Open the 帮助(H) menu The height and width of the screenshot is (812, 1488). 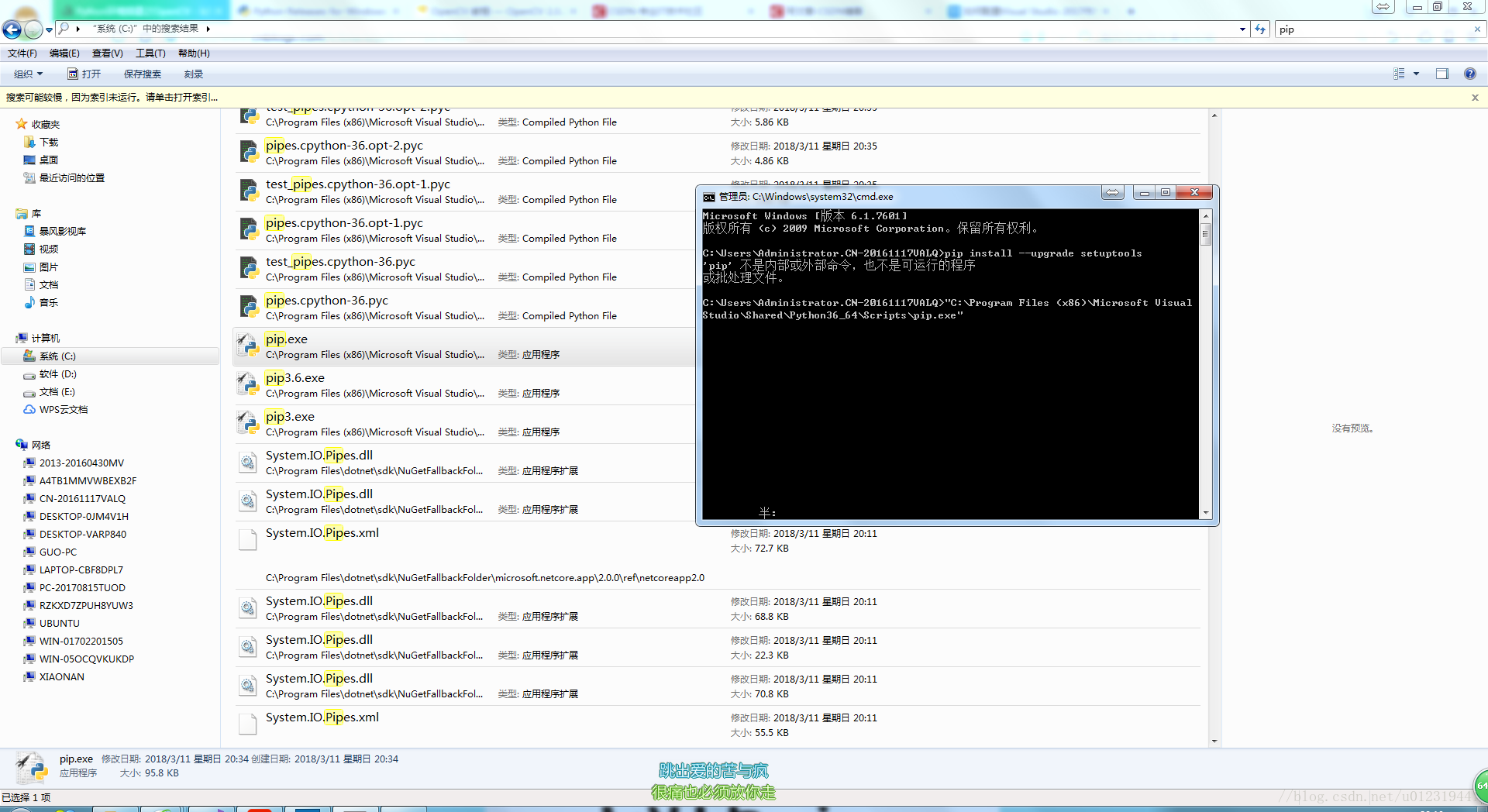click(194, 53)
